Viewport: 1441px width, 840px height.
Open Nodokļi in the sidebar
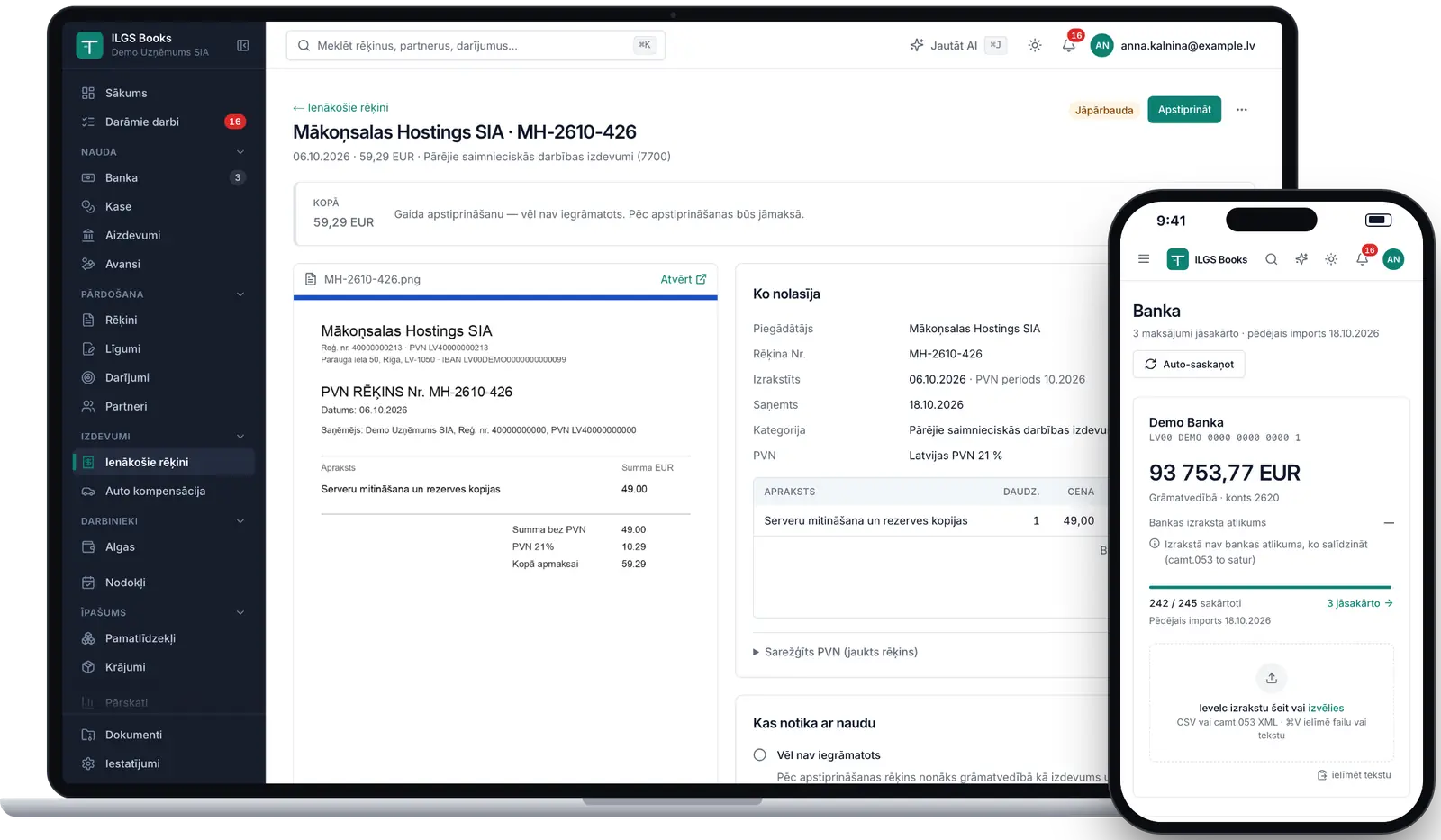(x=163, y=583)
